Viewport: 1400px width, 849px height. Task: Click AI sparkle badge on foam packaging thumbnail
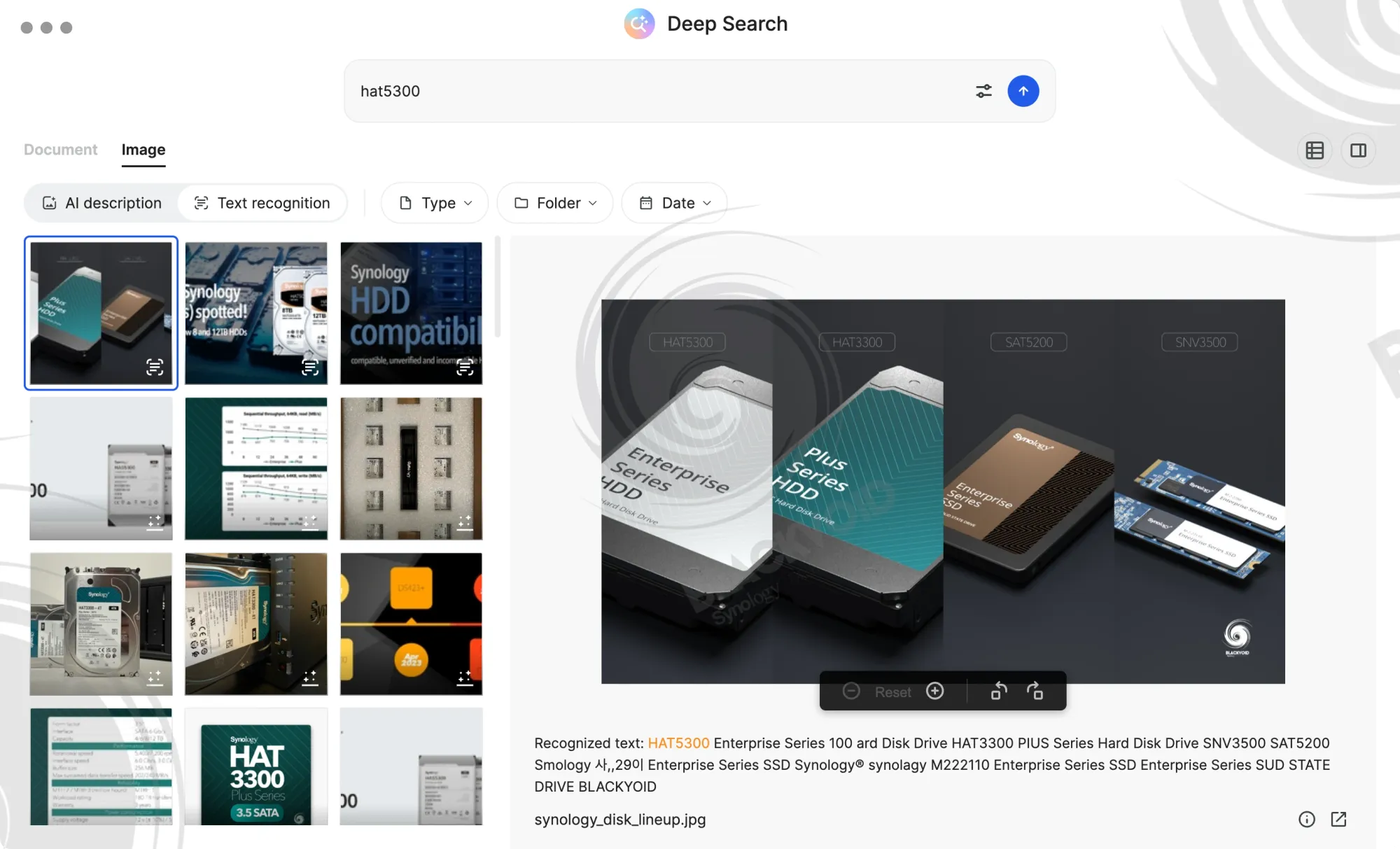[x=465, y=521]
